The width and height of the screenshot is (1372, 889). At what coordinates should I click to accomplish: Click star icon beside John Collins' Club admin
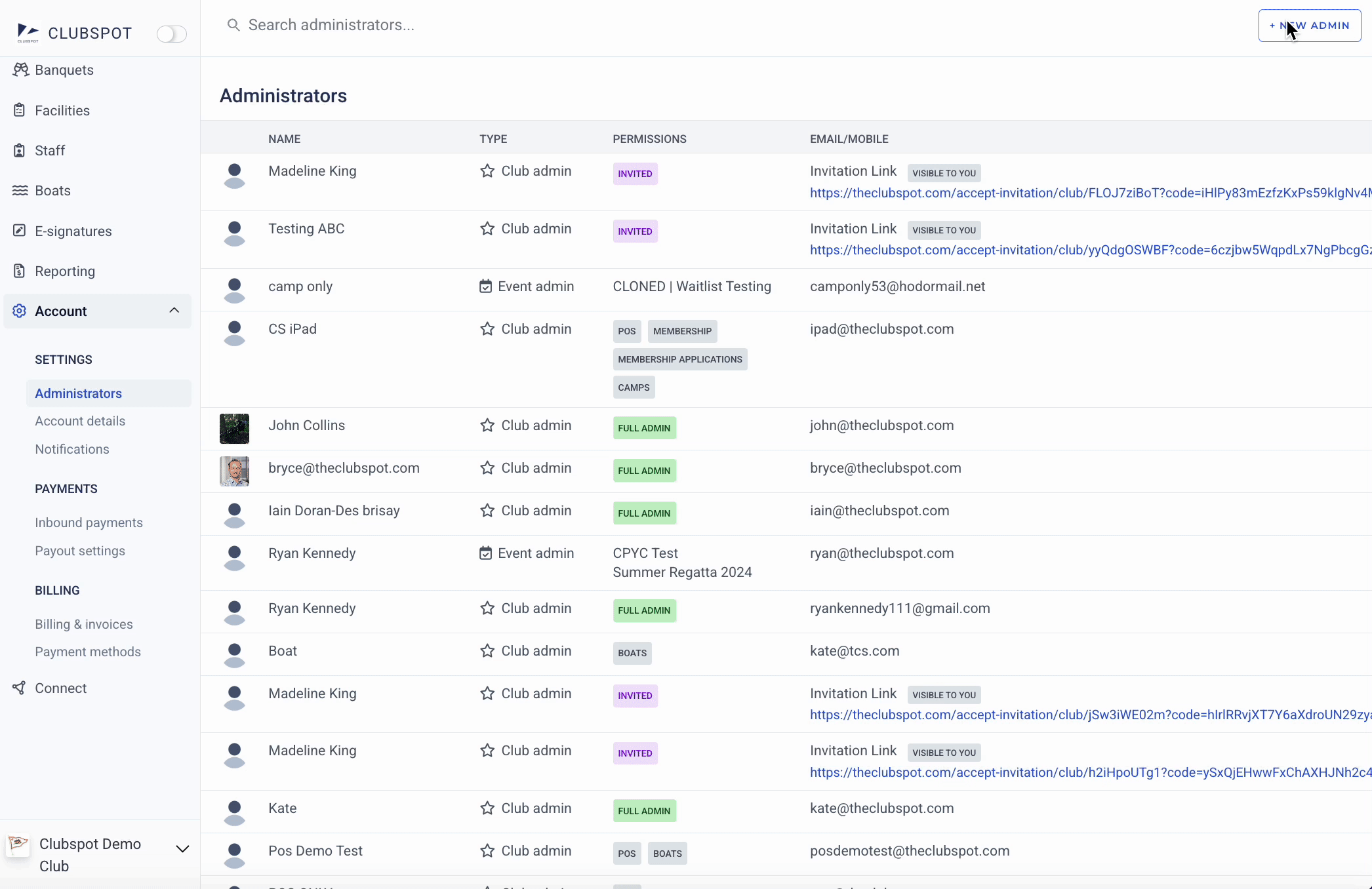coord(487,425)
